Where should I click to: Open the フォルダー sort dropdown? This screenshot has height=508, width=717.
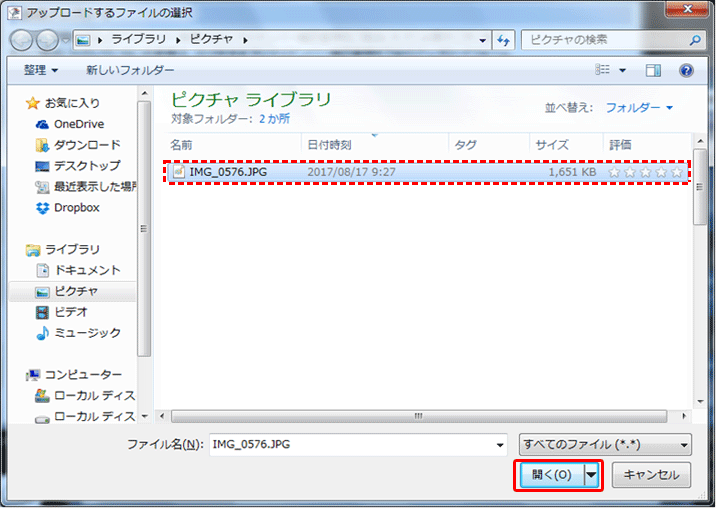[639, 108]
